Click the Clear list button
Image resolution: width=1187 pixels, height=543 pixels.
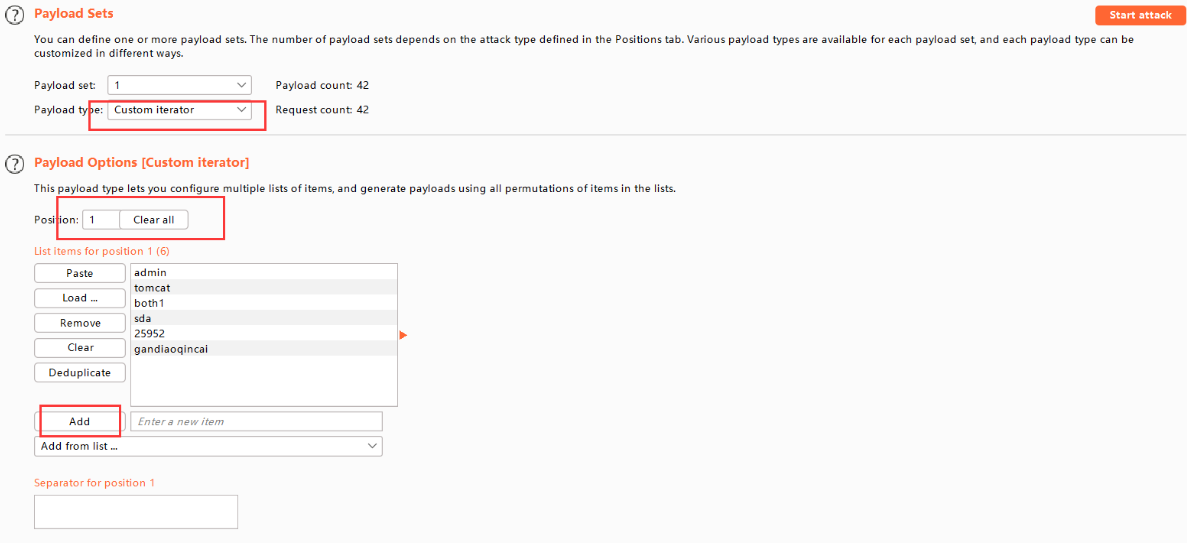tap(80, 348)
